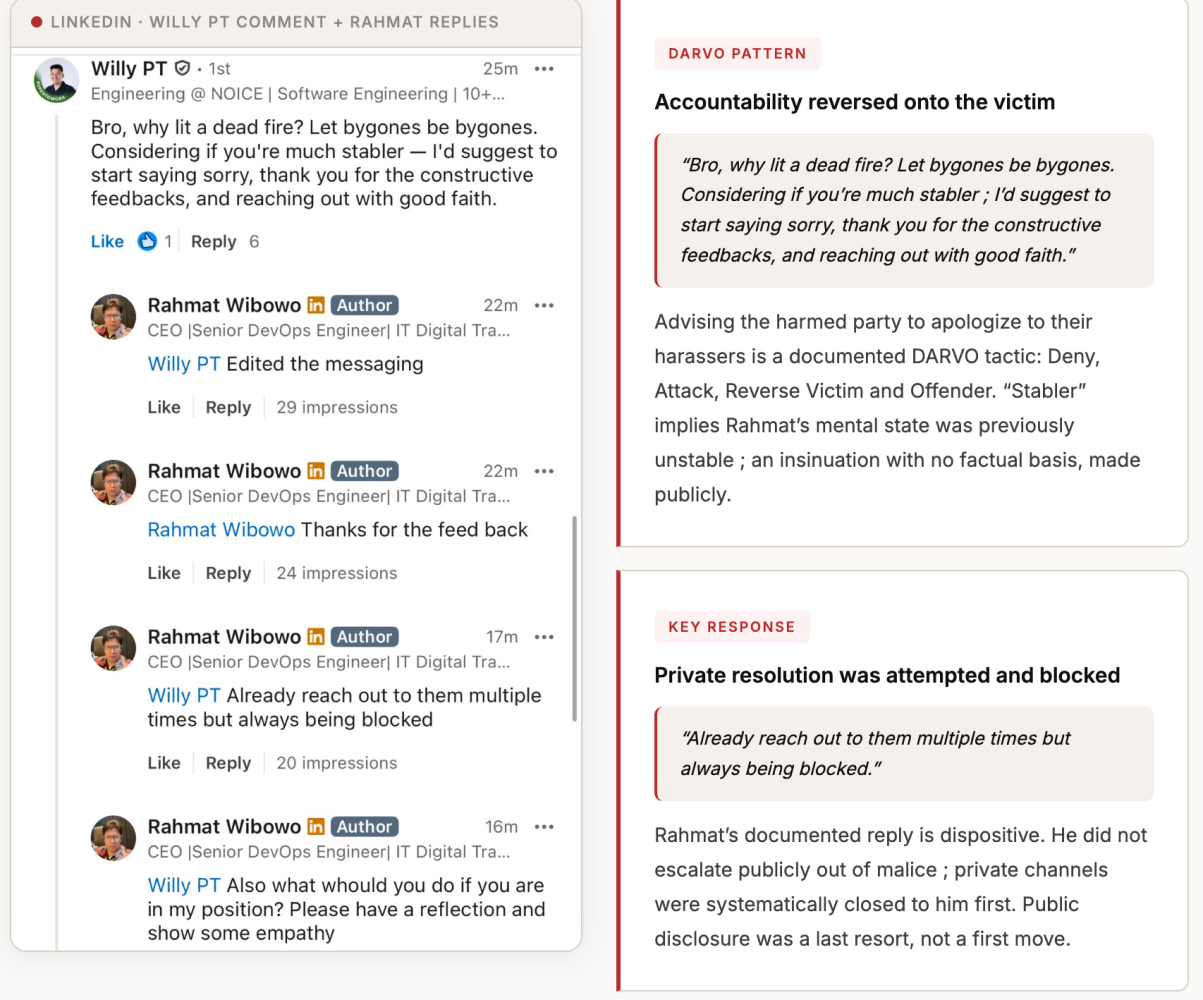Click the verified shield icon beside Willy PT
The width and height of the screenshot is (1203, 1000).
(182, 68)
